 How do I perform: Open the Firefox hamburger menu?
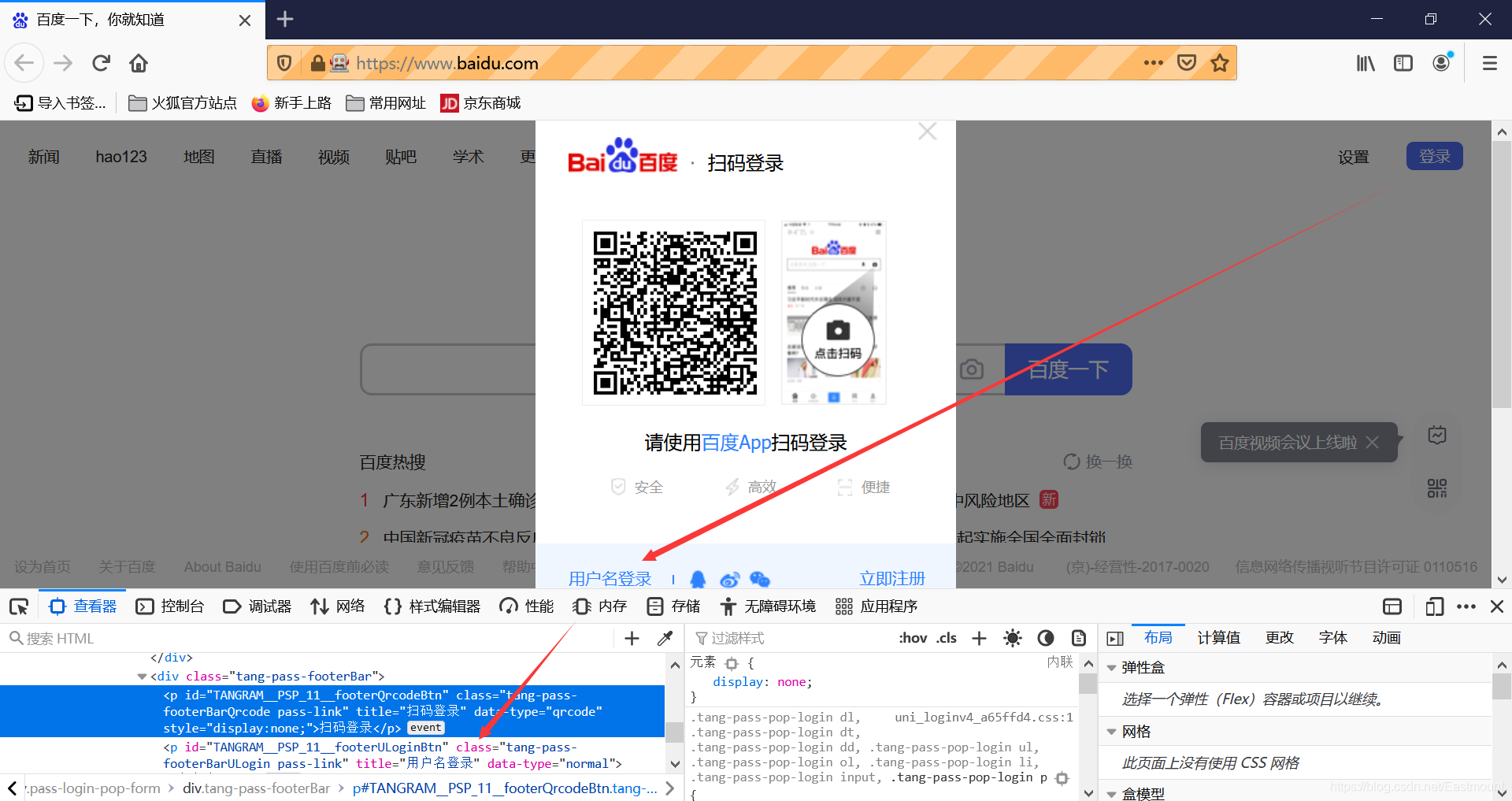pyautogui.click(x=1489, y=63)
